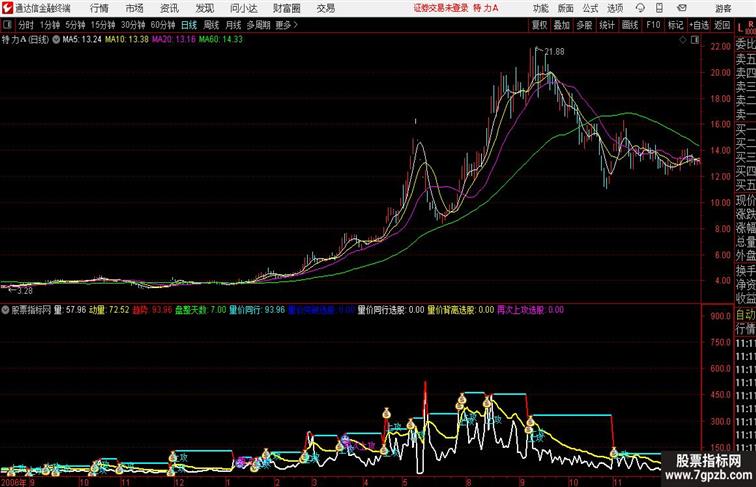This screenshot has height=487, width=756.
Task: Expand the round arrow beside 股票指标网
Action: [5, 310]
